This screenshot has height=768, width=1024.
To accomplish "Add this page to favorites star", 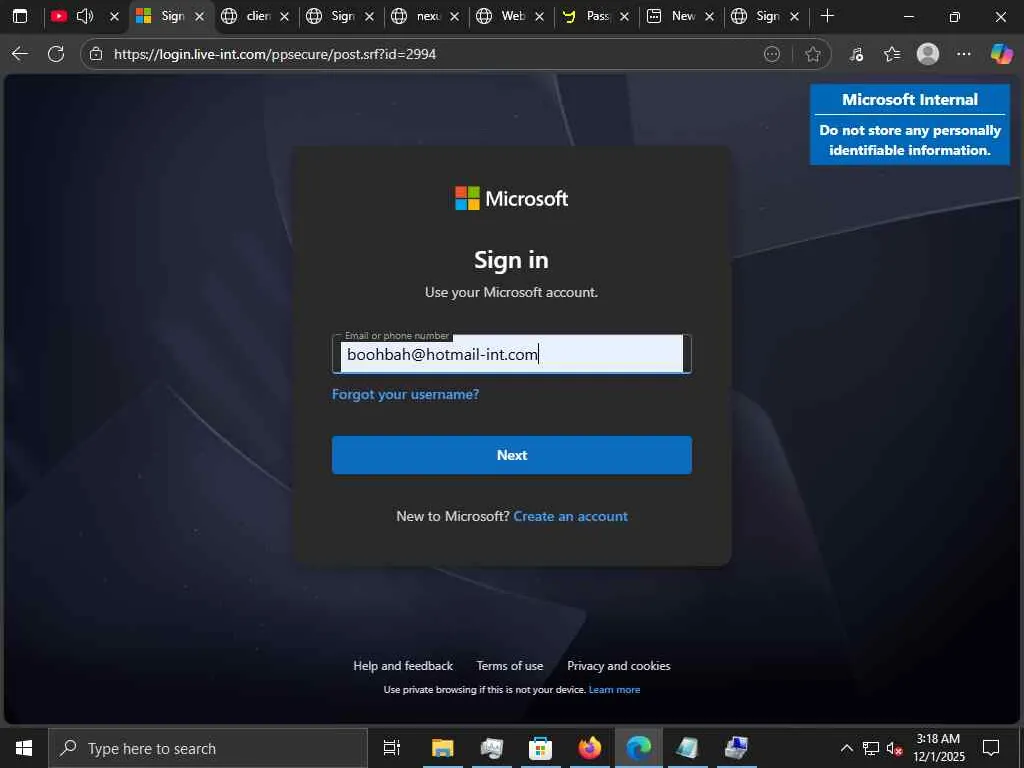I will click(x=812, y=54).
